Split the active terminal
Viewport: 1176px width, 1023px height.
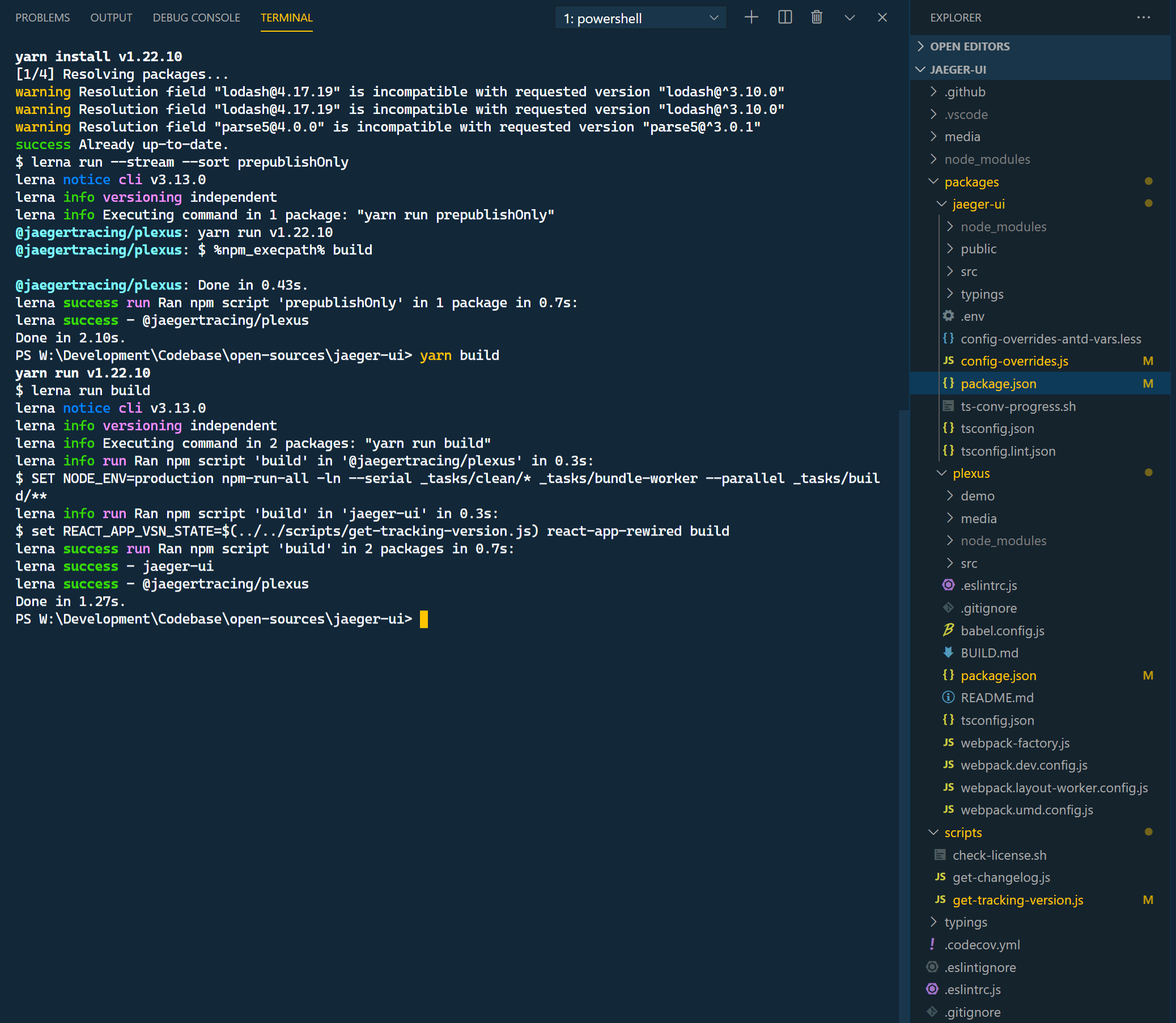(784, 17)
